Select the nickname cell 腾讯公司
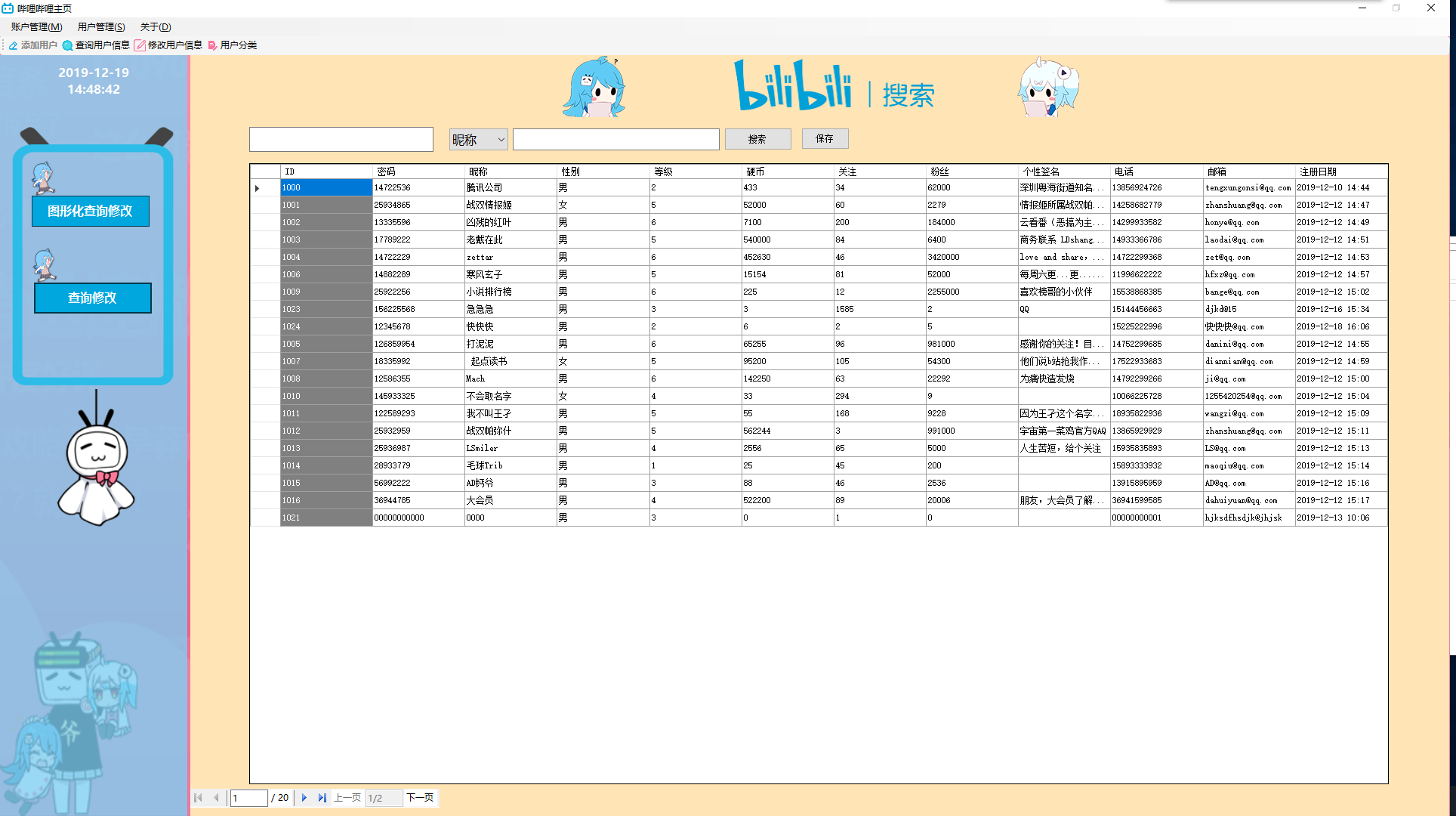The width and height of the screenshot is (1456, 822). (511, 187)
